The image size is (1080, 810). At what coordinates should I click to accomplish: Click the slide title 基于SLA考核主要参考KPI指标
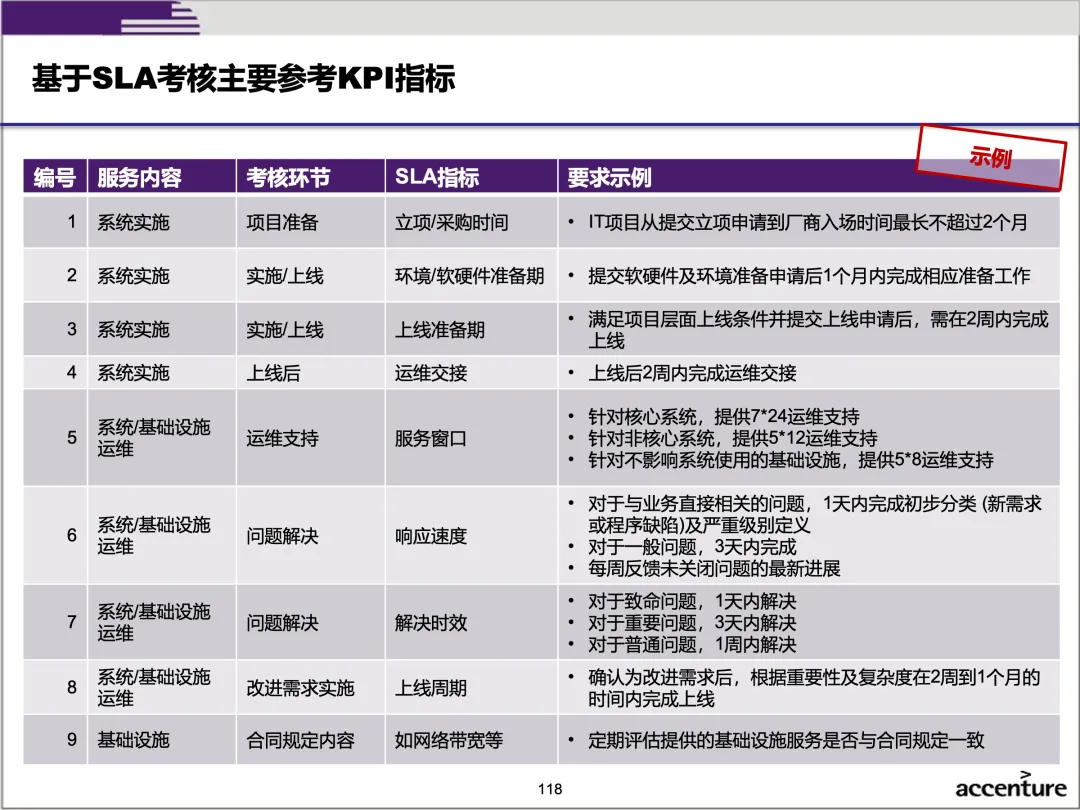(243, 78)
